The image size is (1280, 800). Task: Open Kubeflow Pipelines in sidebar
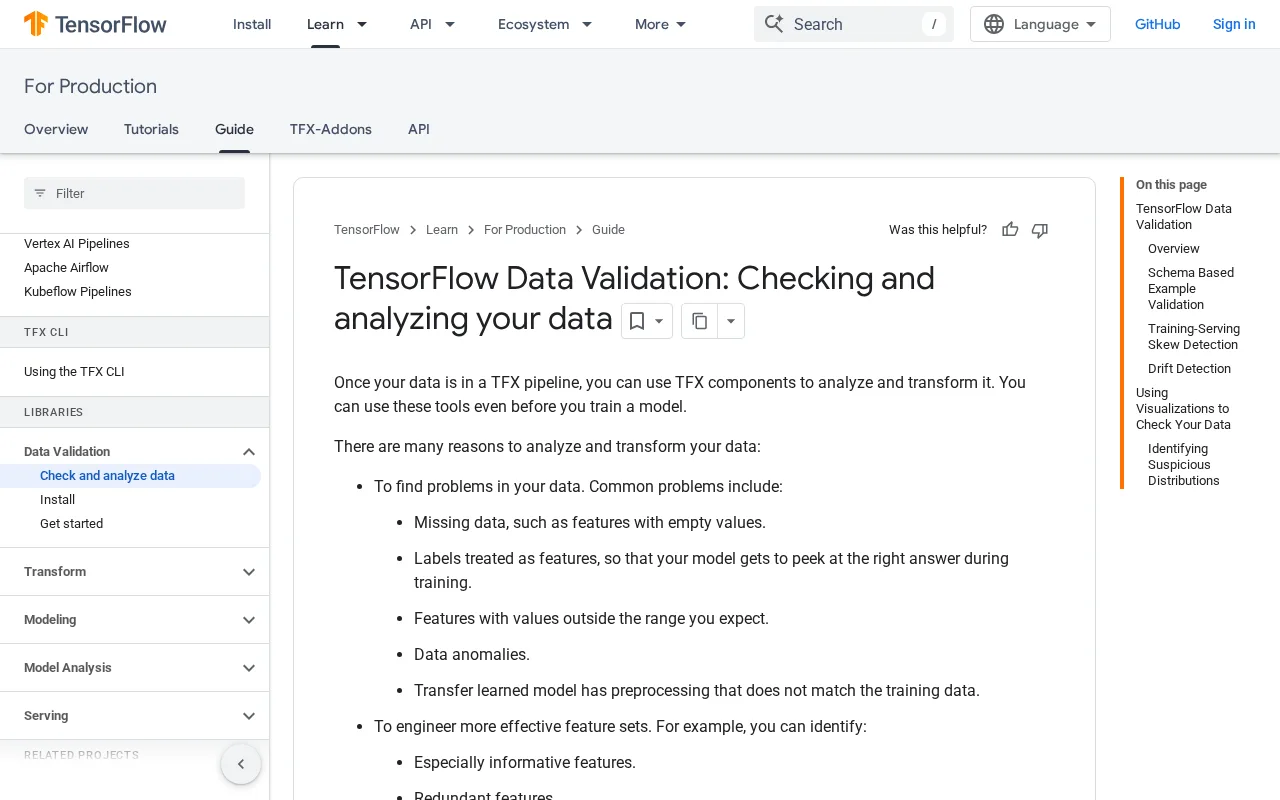click(x=78, y=292)
